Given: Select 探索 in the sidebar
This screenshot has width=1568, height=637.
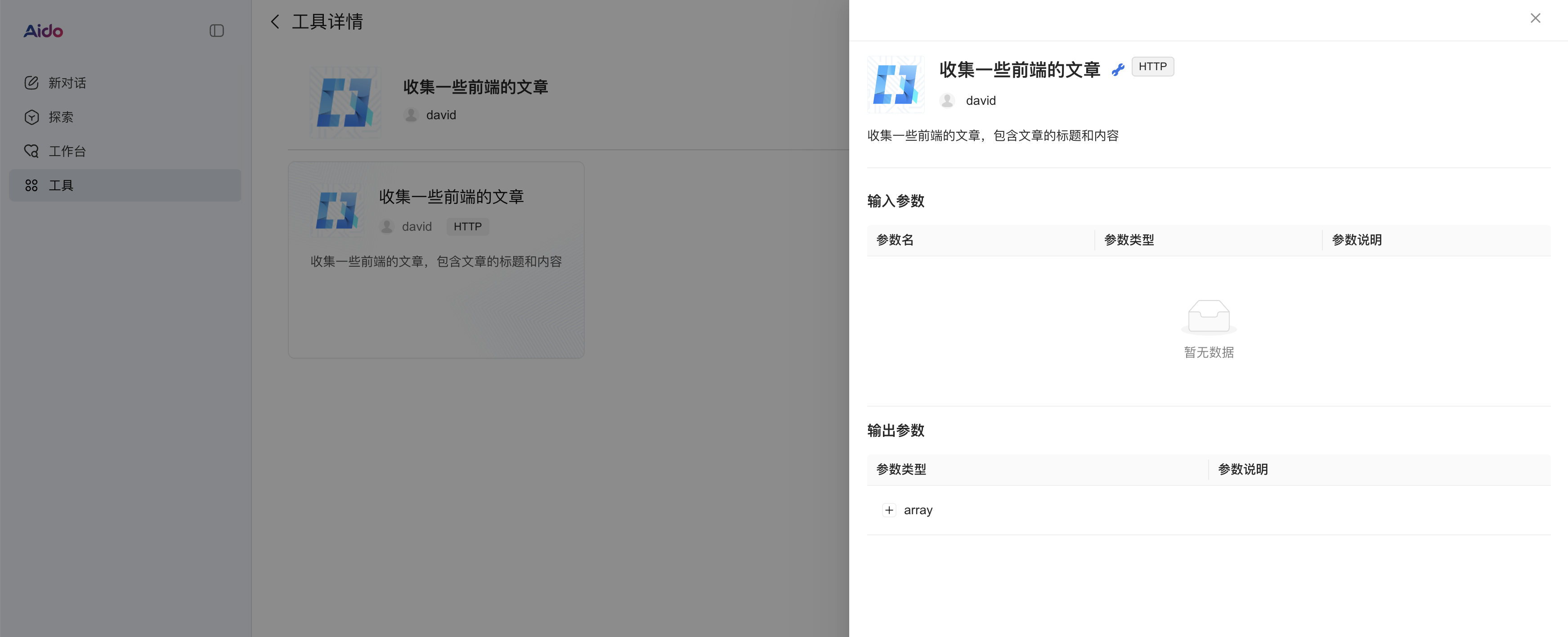Looking at the screenshot, I should click(61, 117).
